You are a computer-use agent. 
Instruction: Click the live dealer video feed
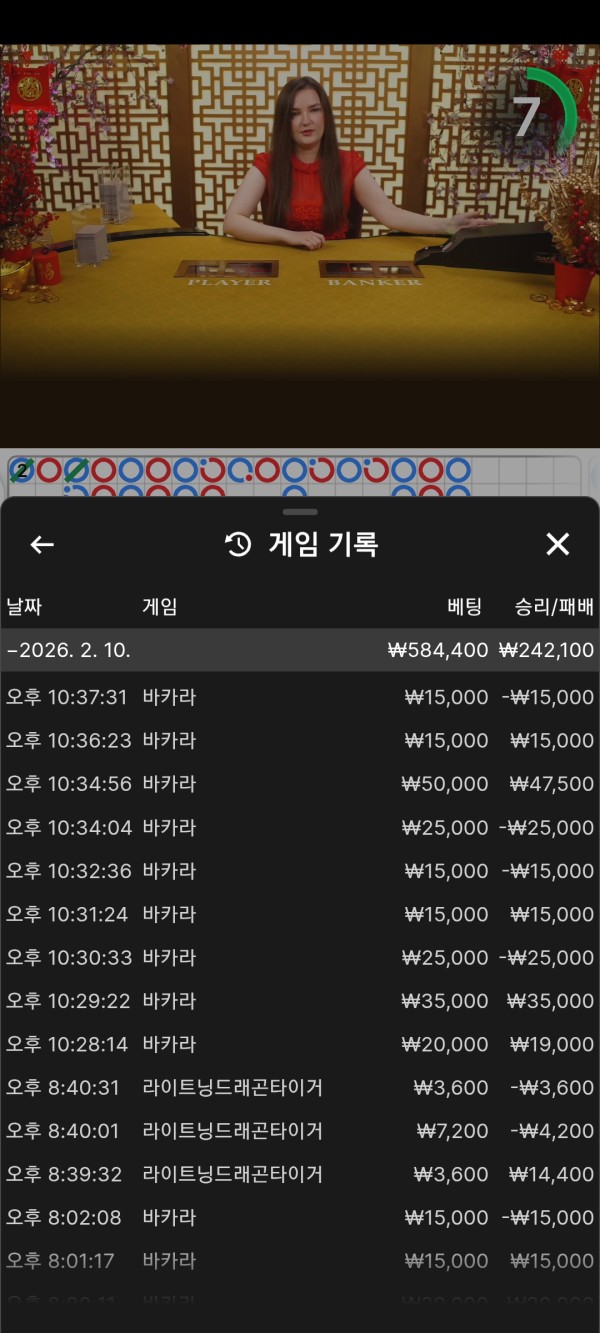click(300, 245)
